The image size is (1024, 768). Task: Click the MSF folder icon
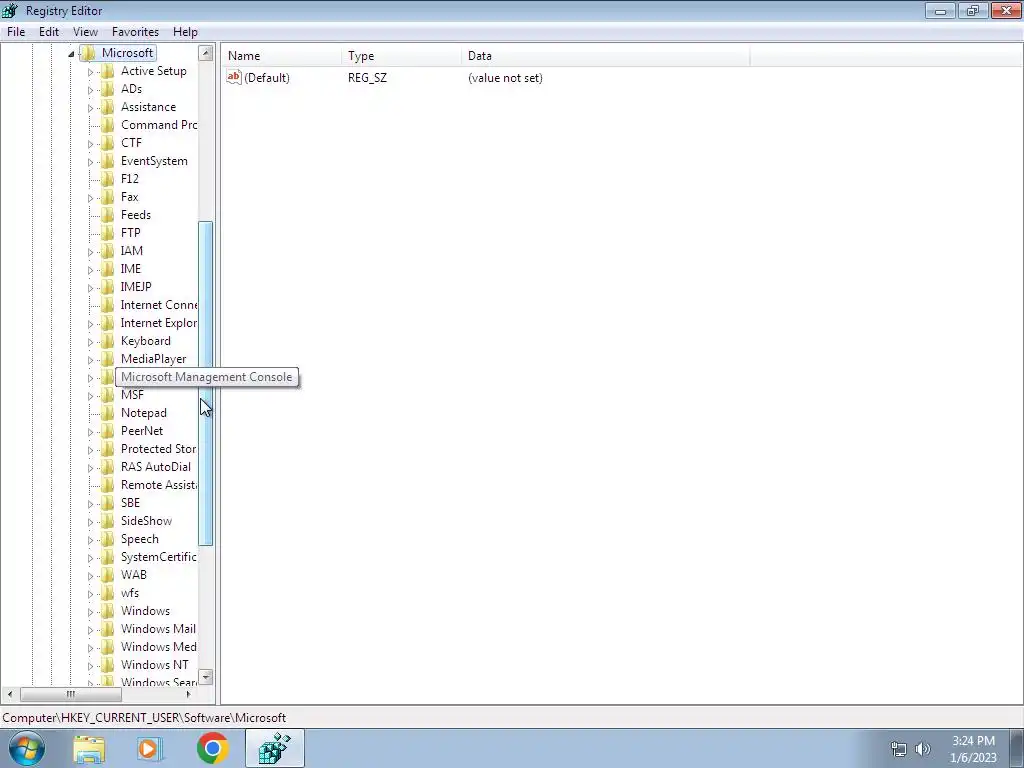108,395
